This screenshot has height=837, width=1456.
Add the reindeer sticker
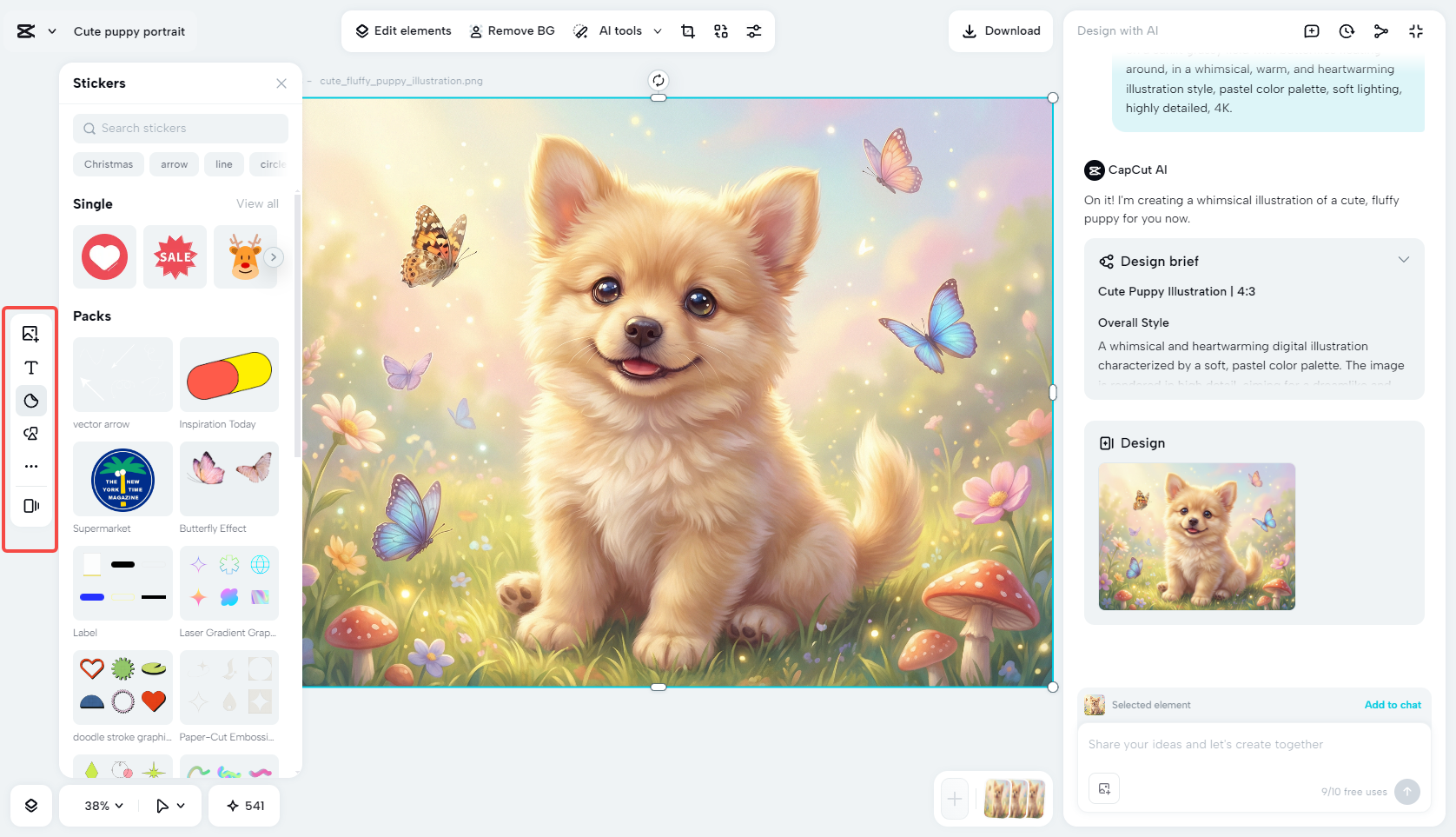tap(245, 257)
